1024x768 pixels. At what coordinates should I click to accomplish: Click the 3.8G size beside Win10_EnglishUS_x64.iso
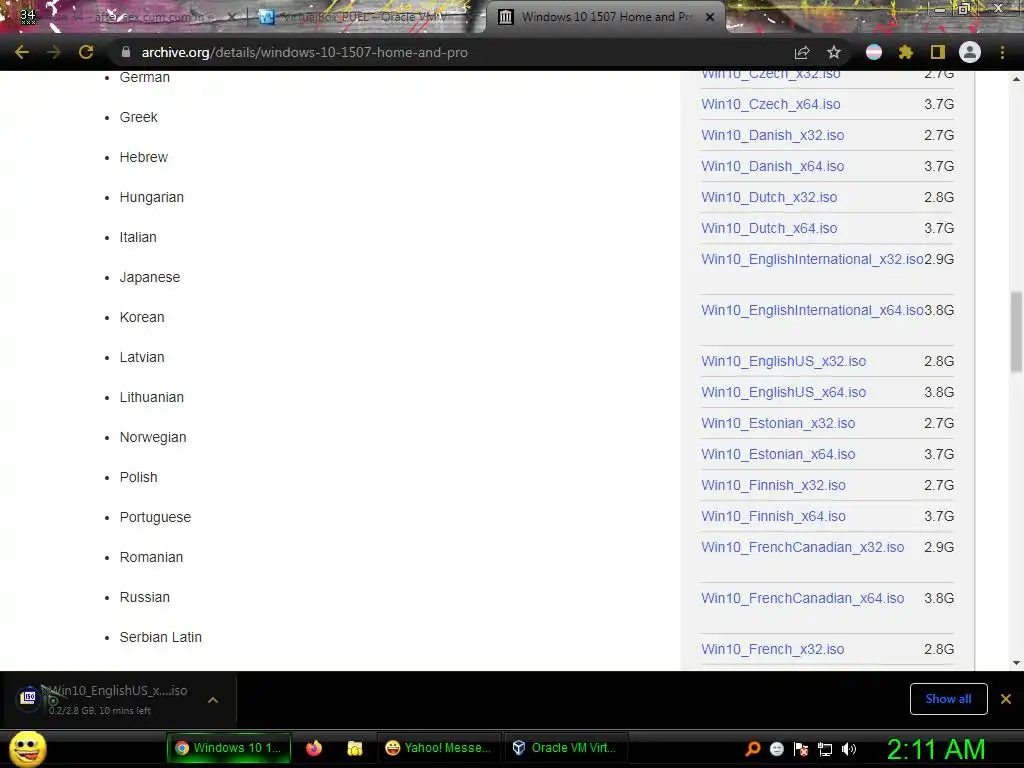pos(939,392)
